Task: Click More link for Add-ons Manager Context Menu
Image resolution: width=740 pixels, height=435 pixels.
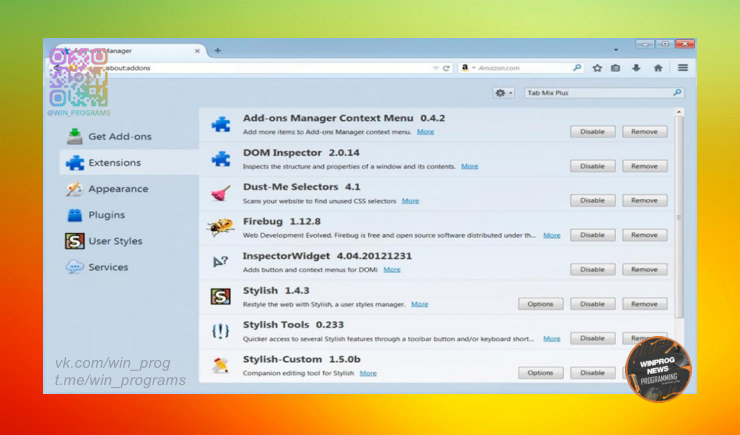Action: click(425, 132)
